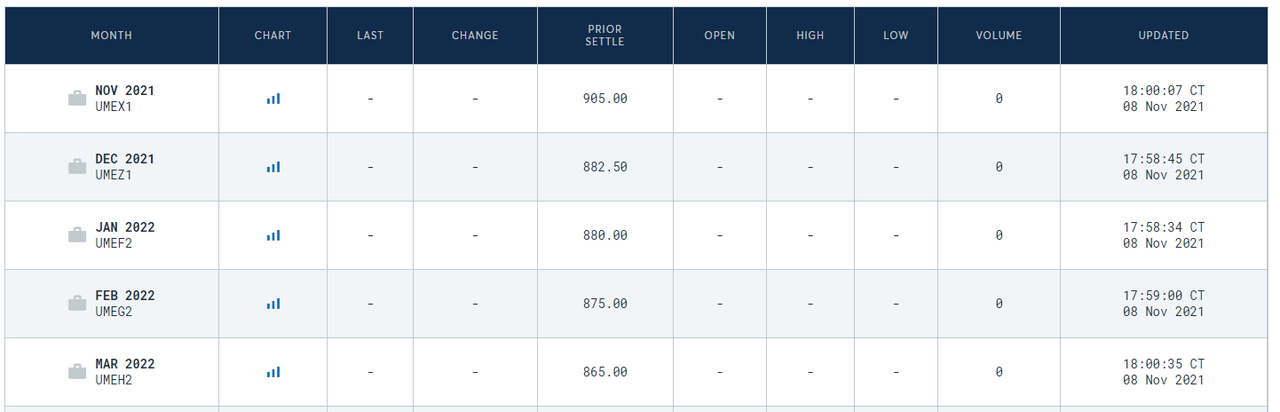Open the chart icon for FEB 2022
Image resolution: width=1280 pixels, height=412 pixels.
[273, 303]
